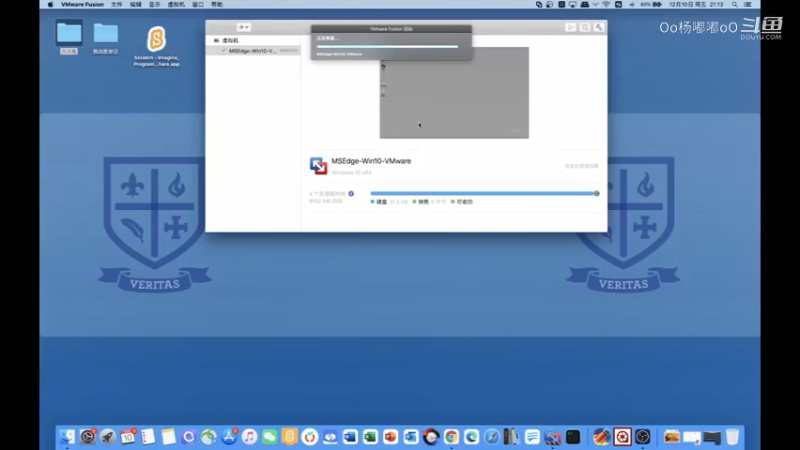Click the blue disk usage bar

coord(482,193)
